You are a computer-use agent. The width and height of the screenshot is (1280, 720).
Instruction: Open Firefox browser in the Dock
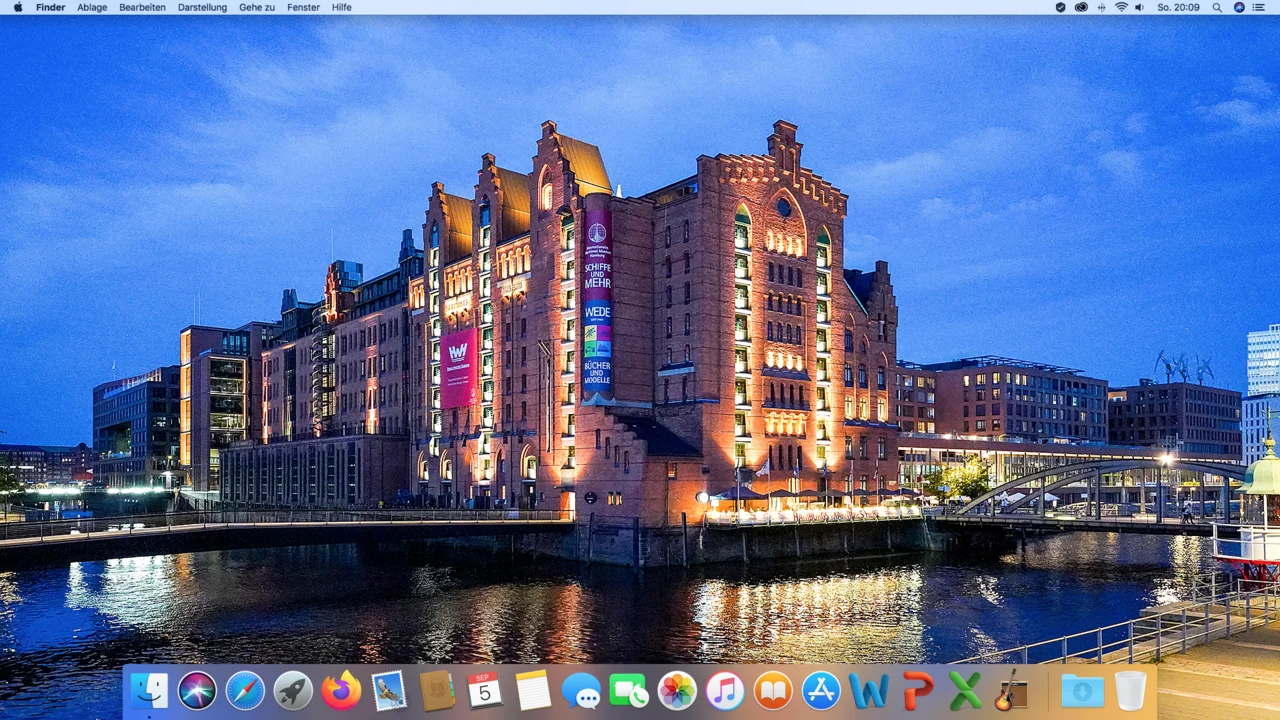click(341, 691)
